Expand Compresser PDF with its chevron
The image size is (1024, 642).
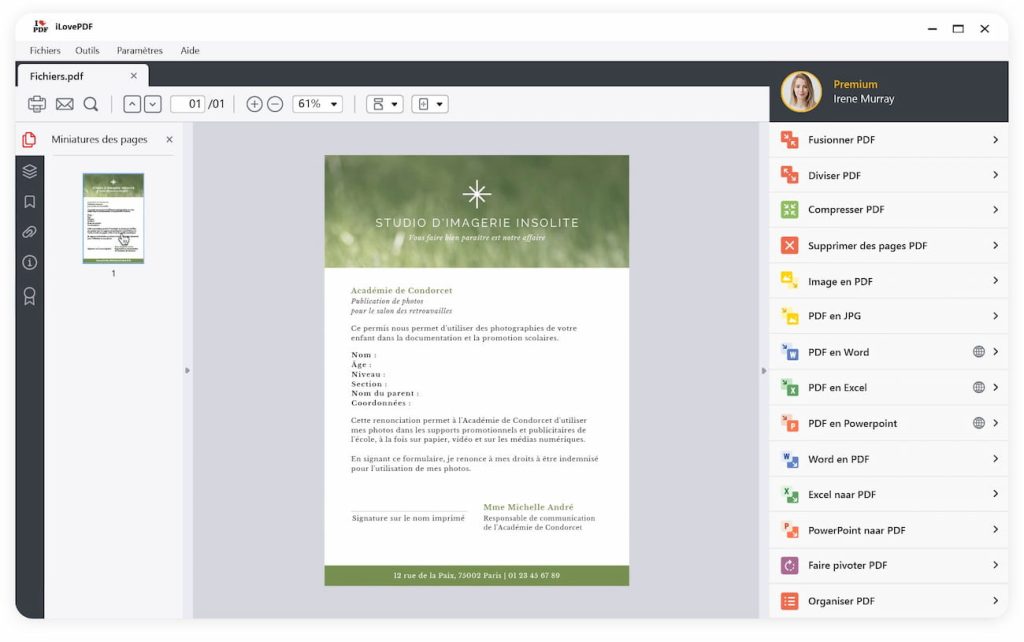(995, 210)
